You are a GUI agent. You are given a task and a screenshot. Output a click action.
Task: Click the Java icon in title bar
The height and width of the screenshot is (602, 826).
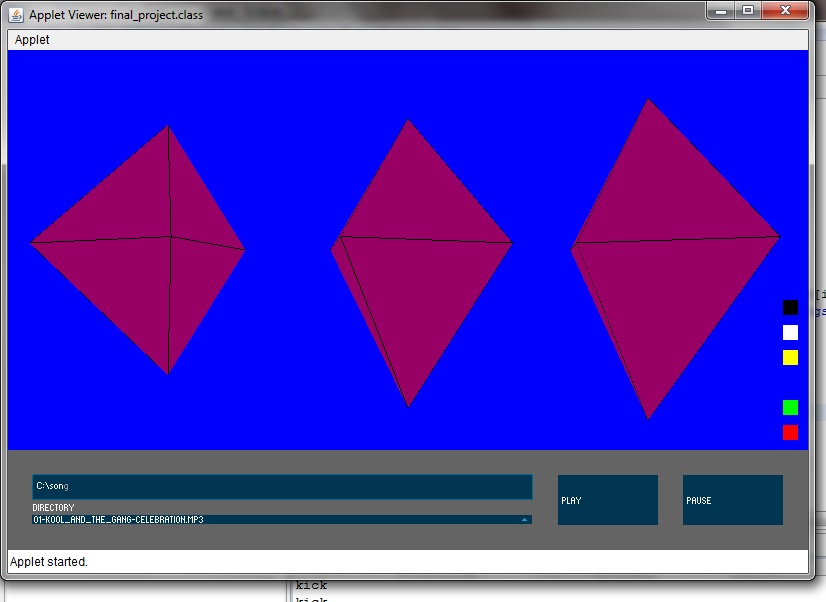[17, 15]
